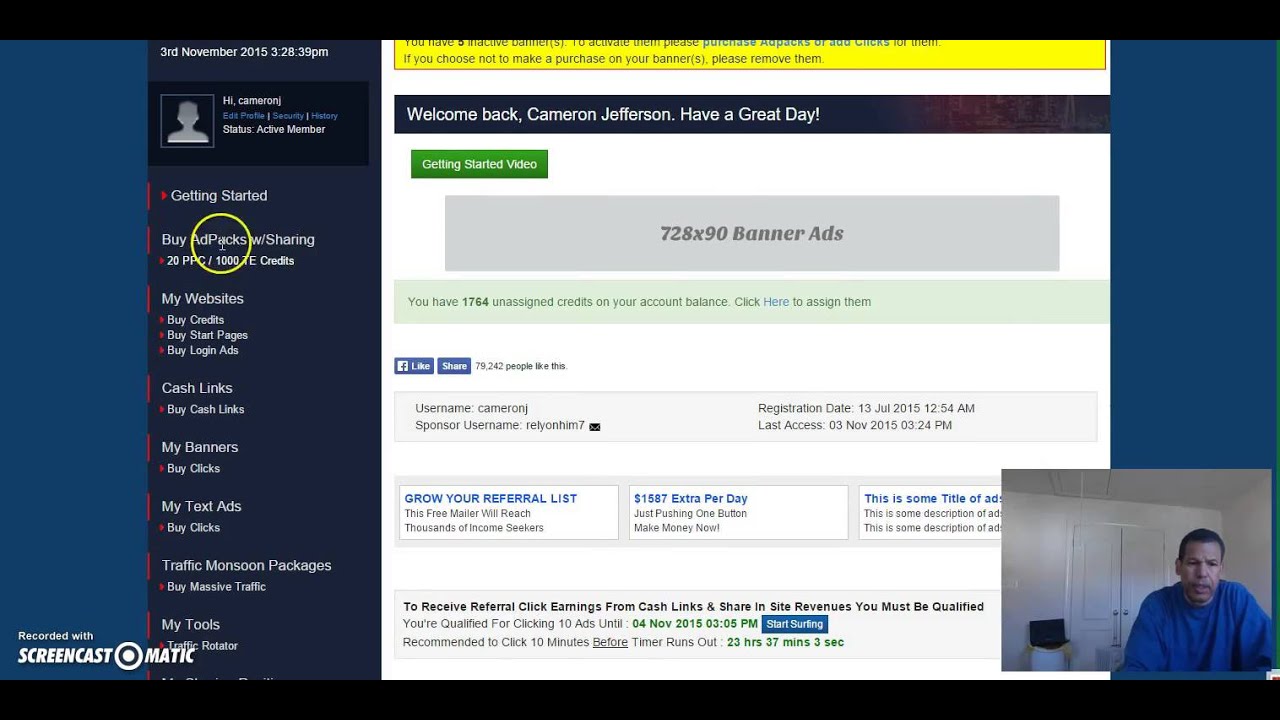
Task: Open Getting Started in the sidebar
Action: tap(219, 195)
